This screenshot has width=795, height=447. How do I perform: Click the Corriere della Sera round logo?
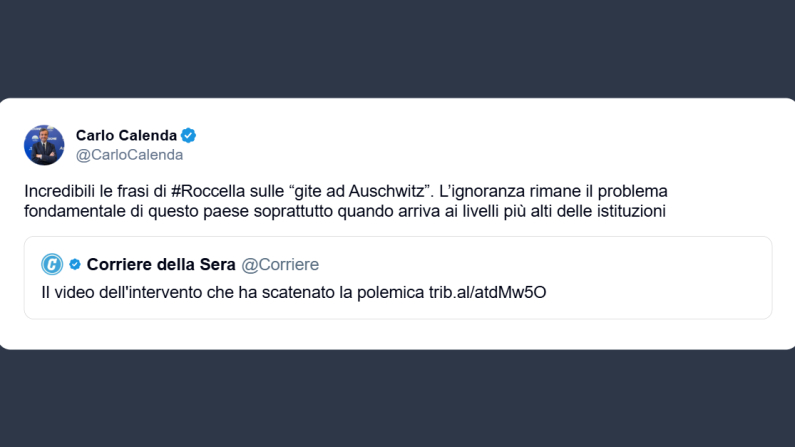(52, 264)
